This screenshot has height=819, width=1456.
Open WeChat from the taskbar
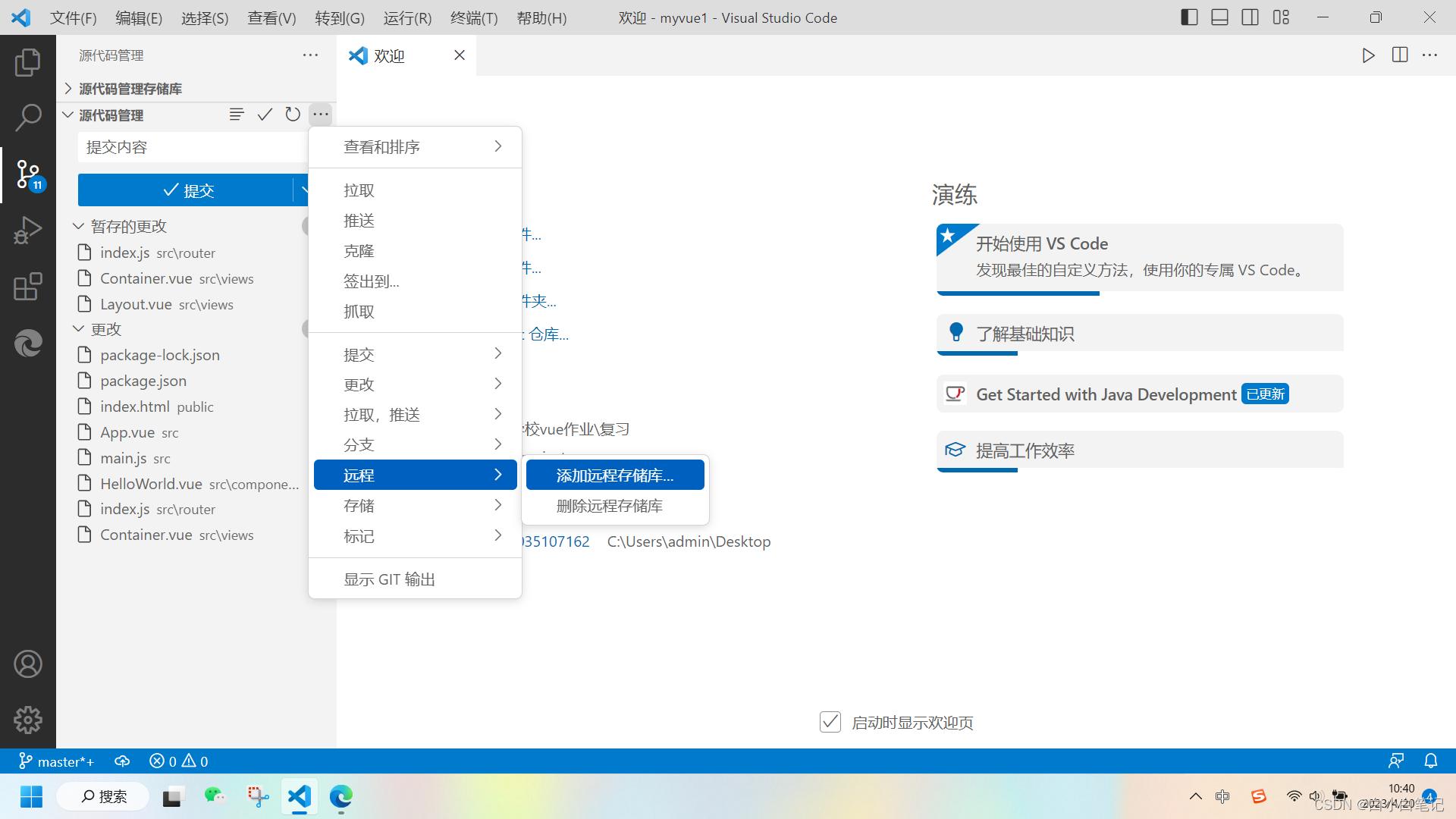[x=215, y=796]
